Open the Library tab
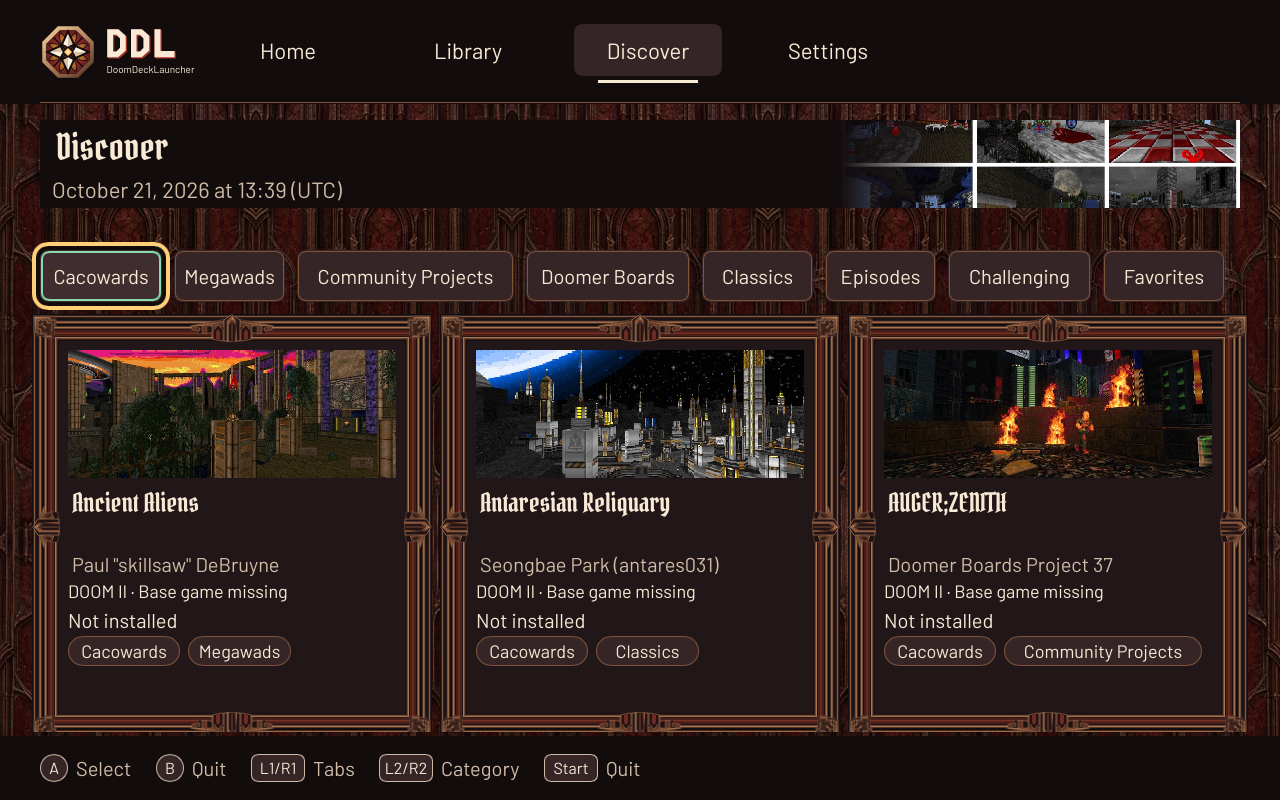 [468, 51]
